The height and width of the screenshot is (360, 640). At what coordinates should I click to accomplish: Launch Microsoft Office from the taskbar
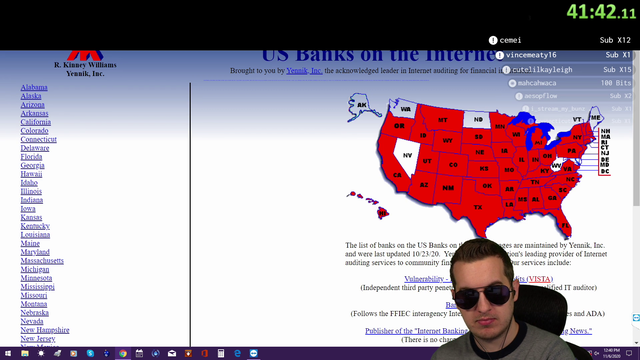click(x=204, y=353)
